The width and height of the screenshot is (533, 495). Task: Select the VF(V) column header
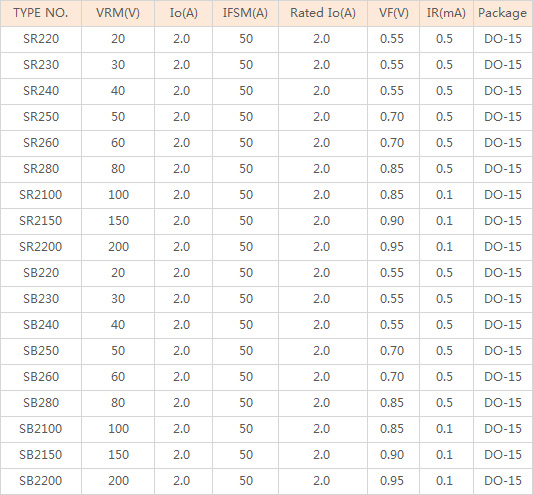pos(393,13)
